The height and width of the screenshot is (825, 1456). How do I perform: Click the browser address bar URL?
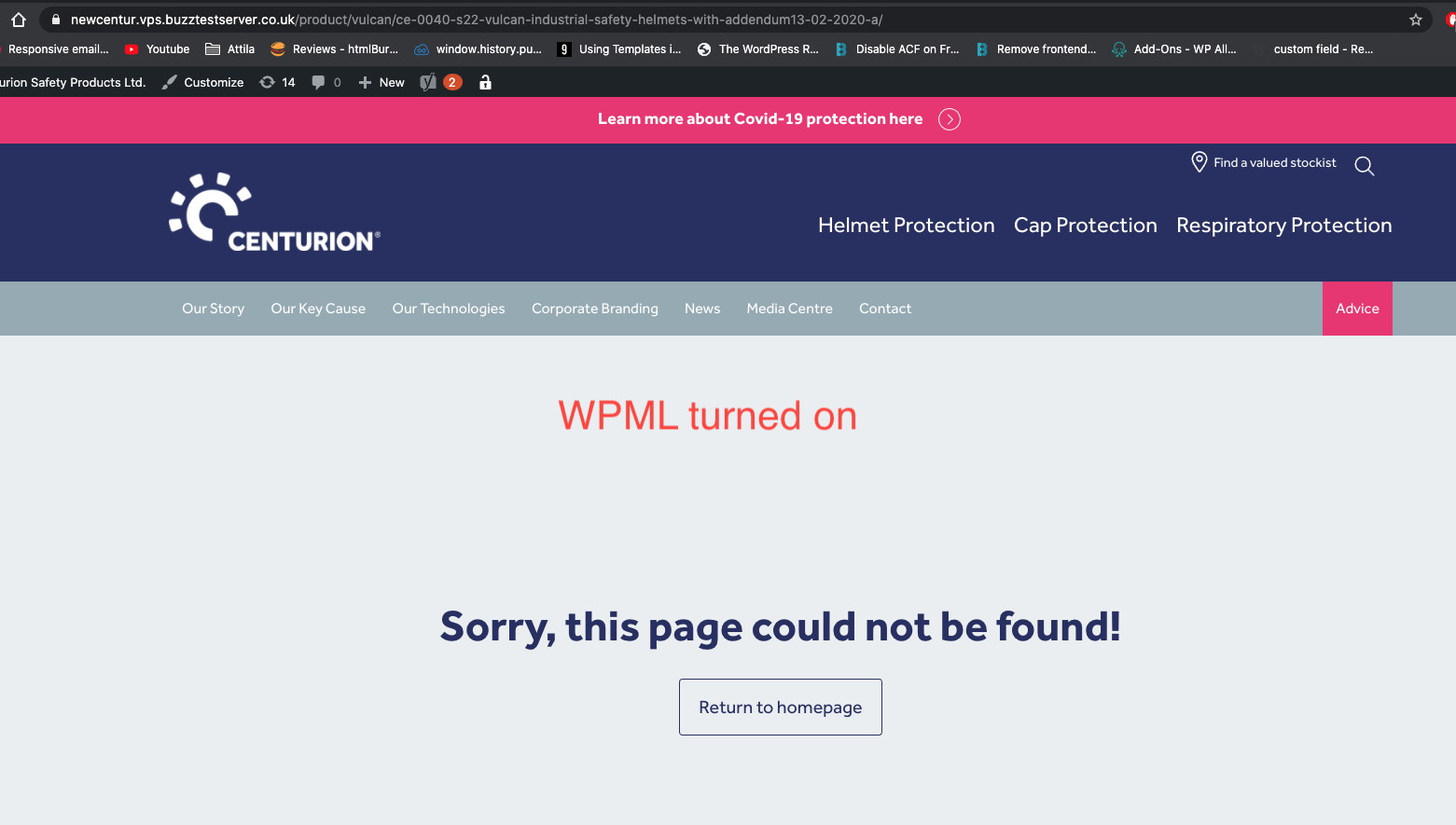tap(476, 20)
